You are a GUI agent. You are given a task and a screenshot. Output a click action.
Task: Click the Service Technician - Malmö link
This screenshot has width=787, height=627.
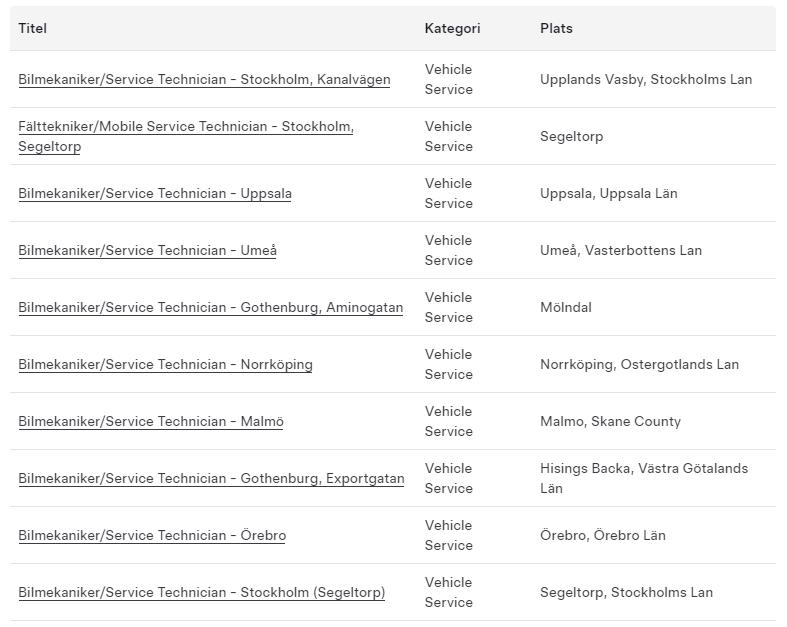tap(151, 422)
